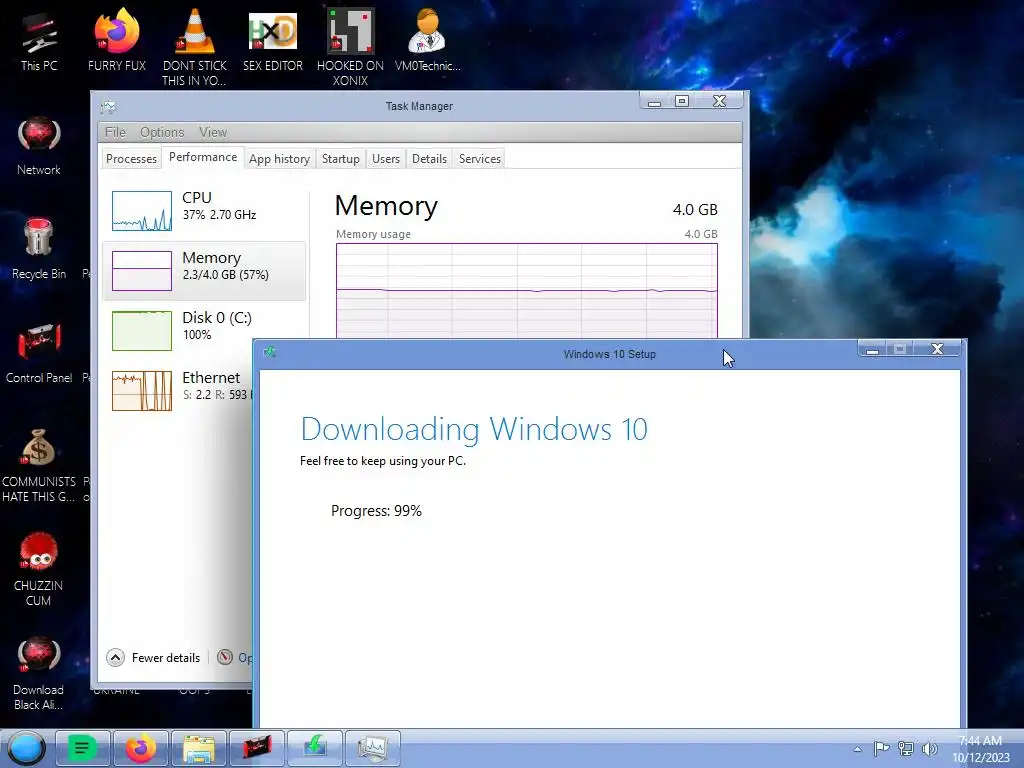Open File Explorer from the taskbar
The image size is (1024, 768).
tap(199, 748)
